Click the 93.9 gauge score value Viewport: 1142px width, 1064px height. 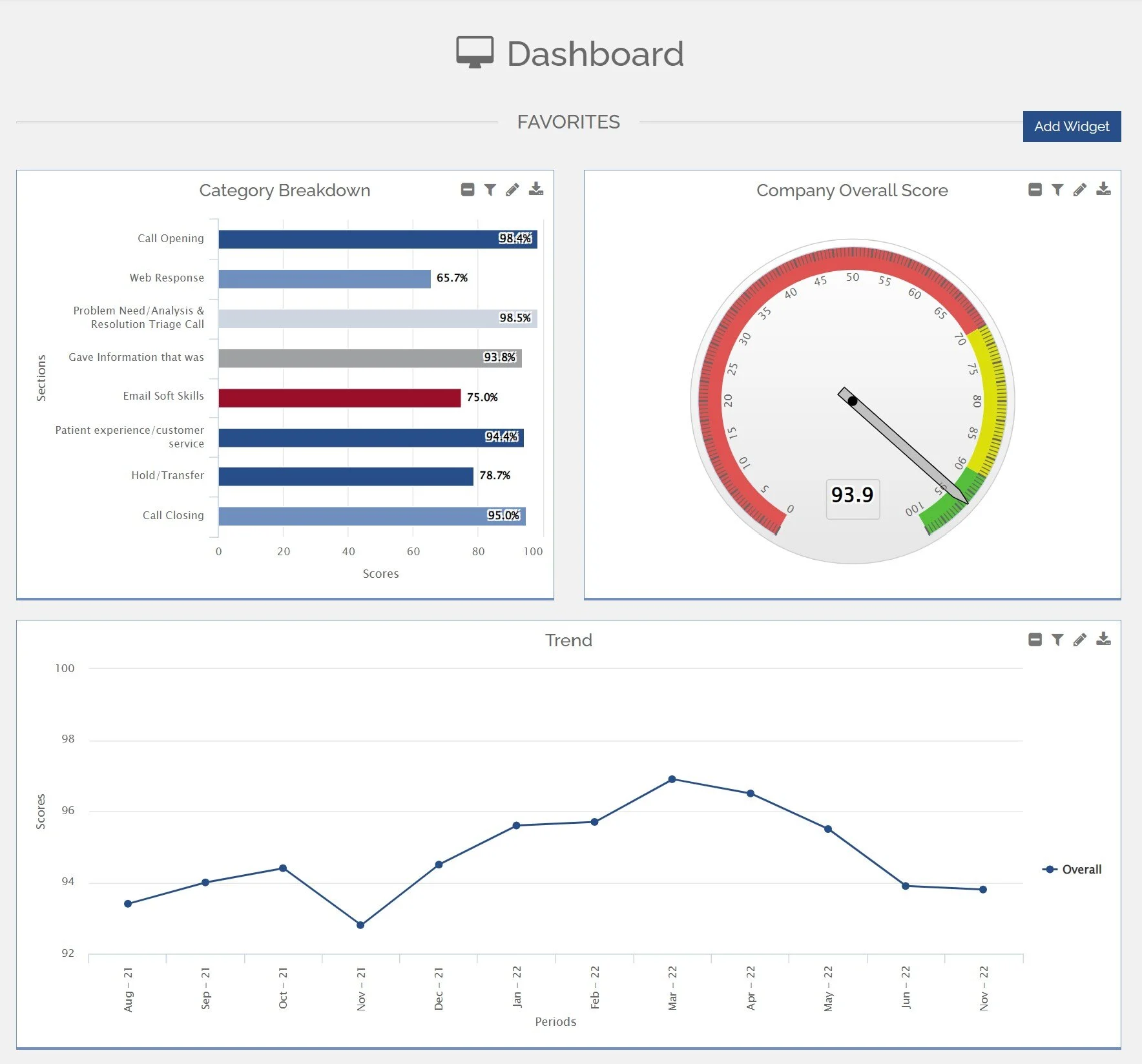click(x=852, y=496)
